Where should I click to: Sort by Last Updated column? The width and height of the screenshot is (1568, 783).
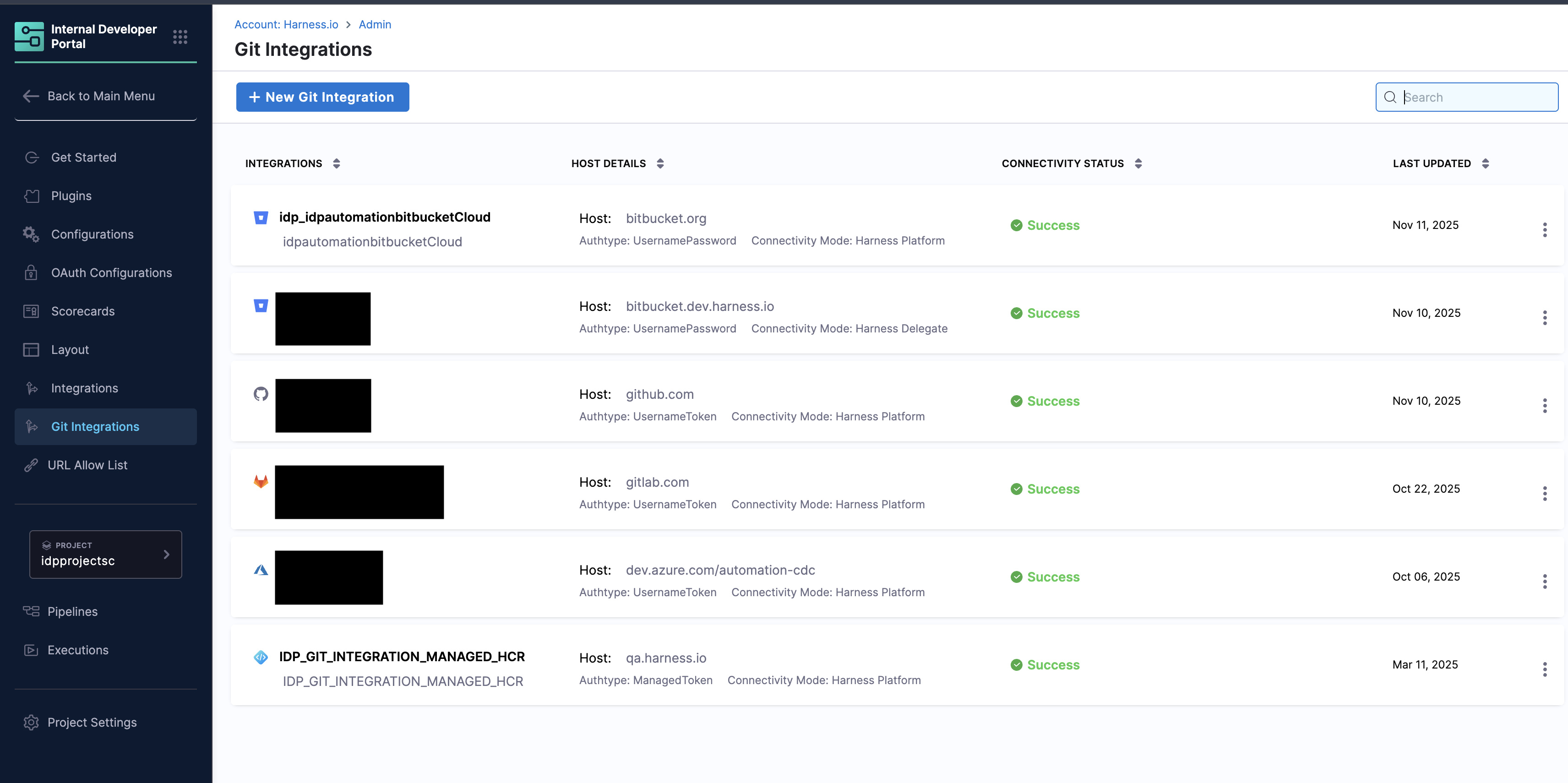(1485, 163)
